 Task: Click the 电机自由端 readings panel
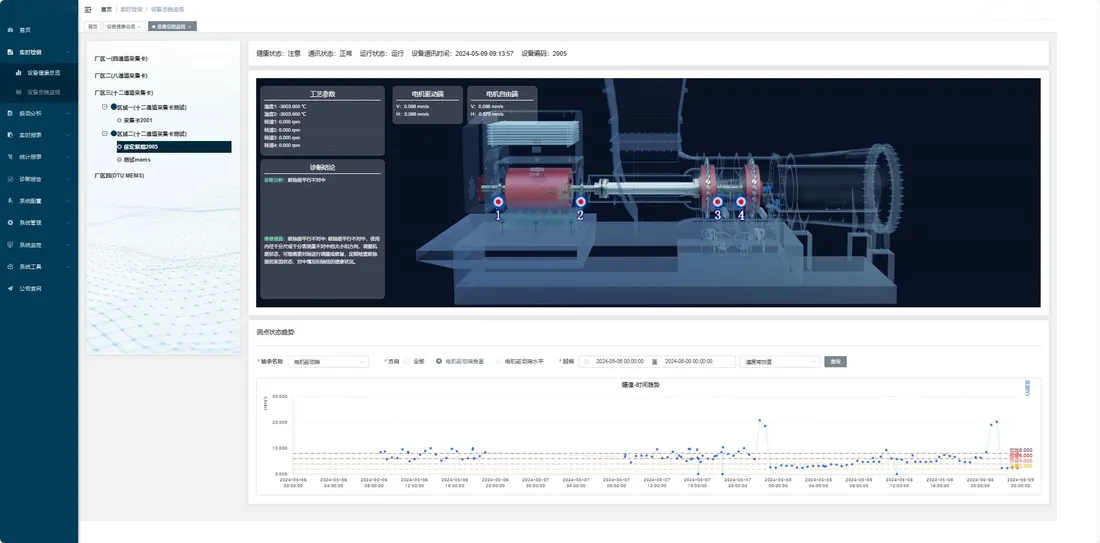point(502,105)
